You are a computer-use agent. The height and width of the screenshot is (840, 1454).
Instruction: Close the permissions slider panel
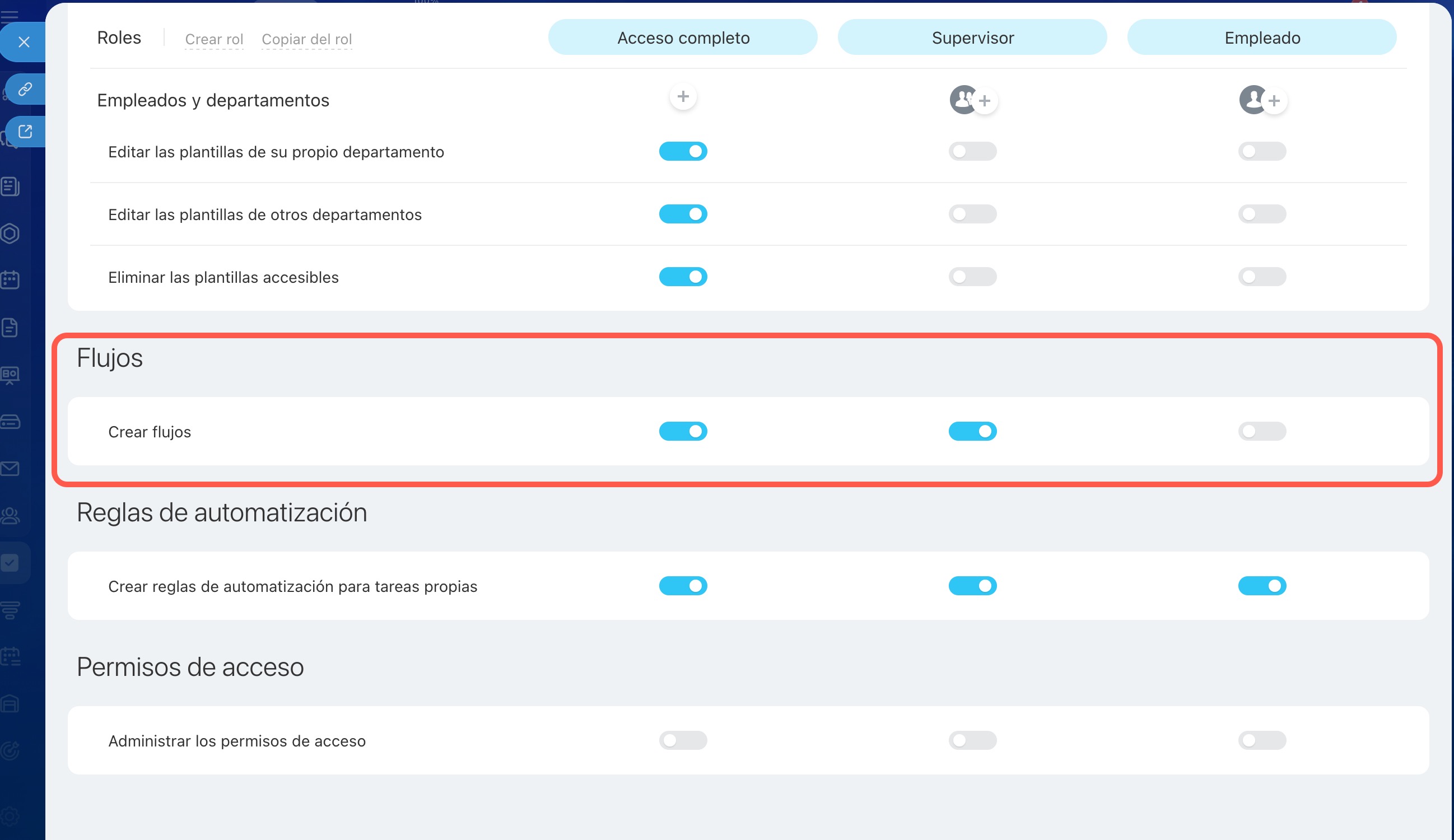[x=24, y=41]
